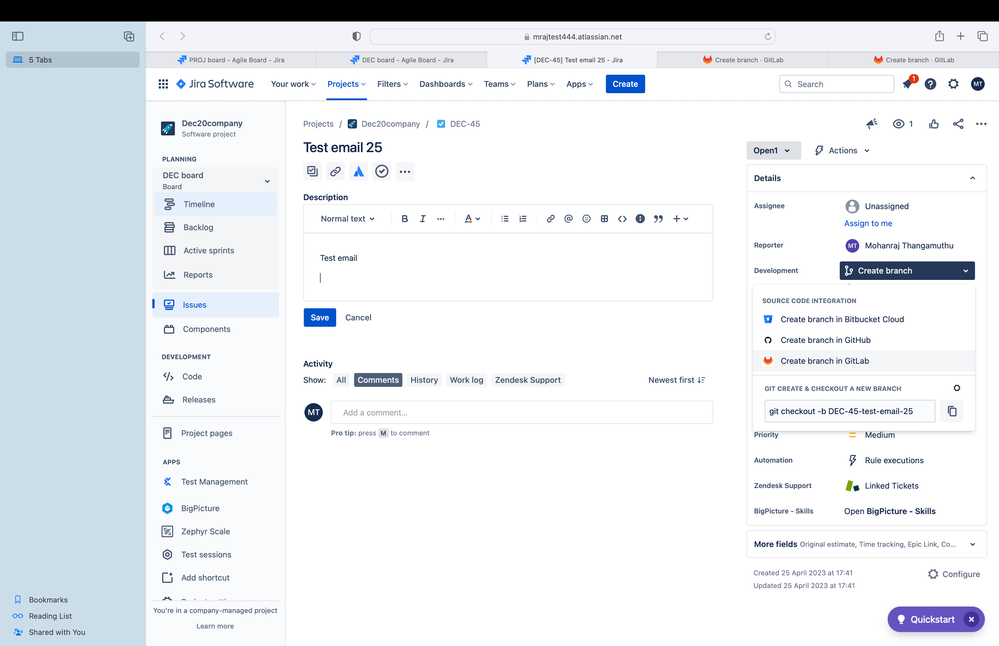Open Backlog in sidebar
This screenshot has width=999, height=646.
point(215,227)
